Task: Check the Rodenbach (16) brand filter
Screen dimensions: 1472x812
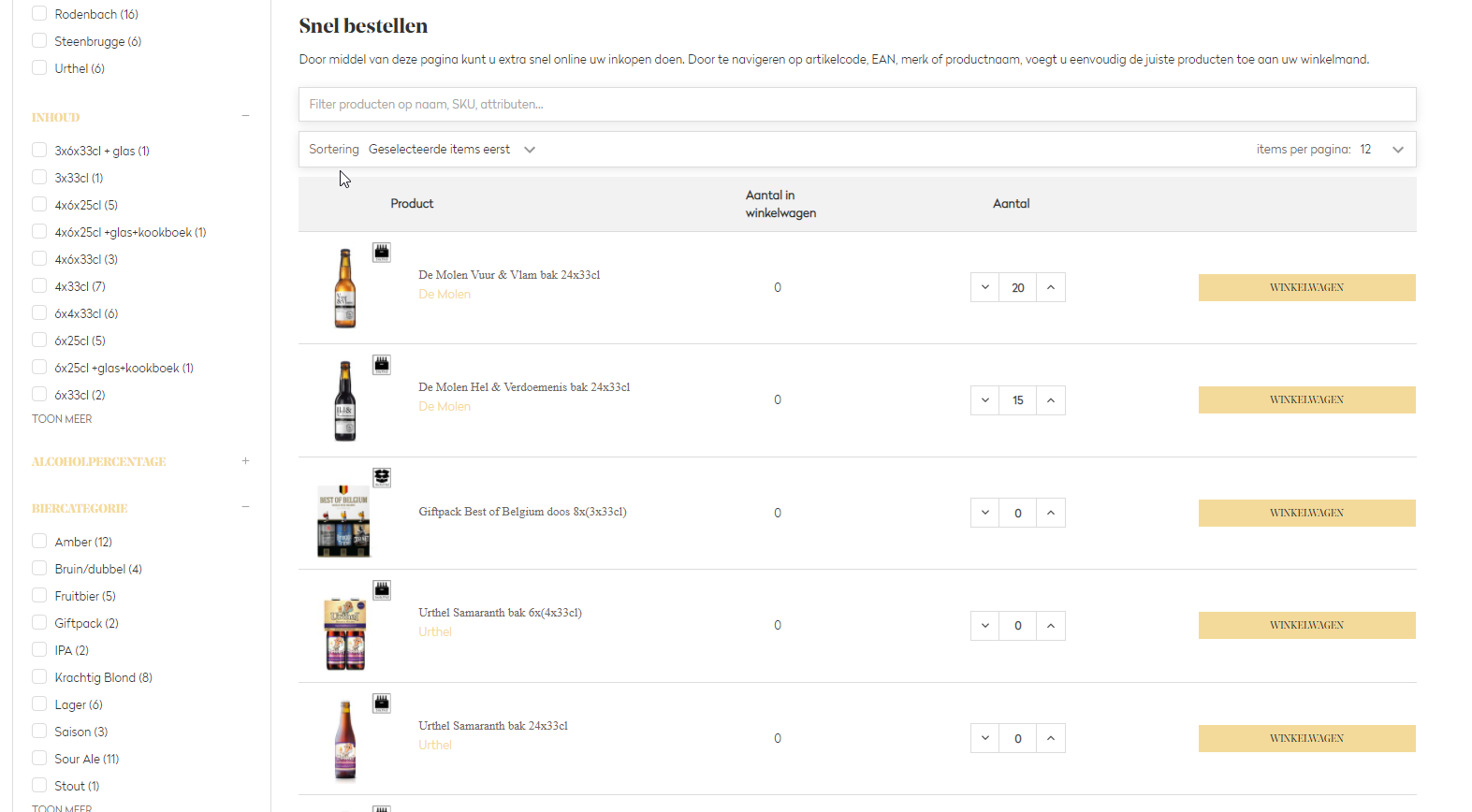Action: point(39,13)
